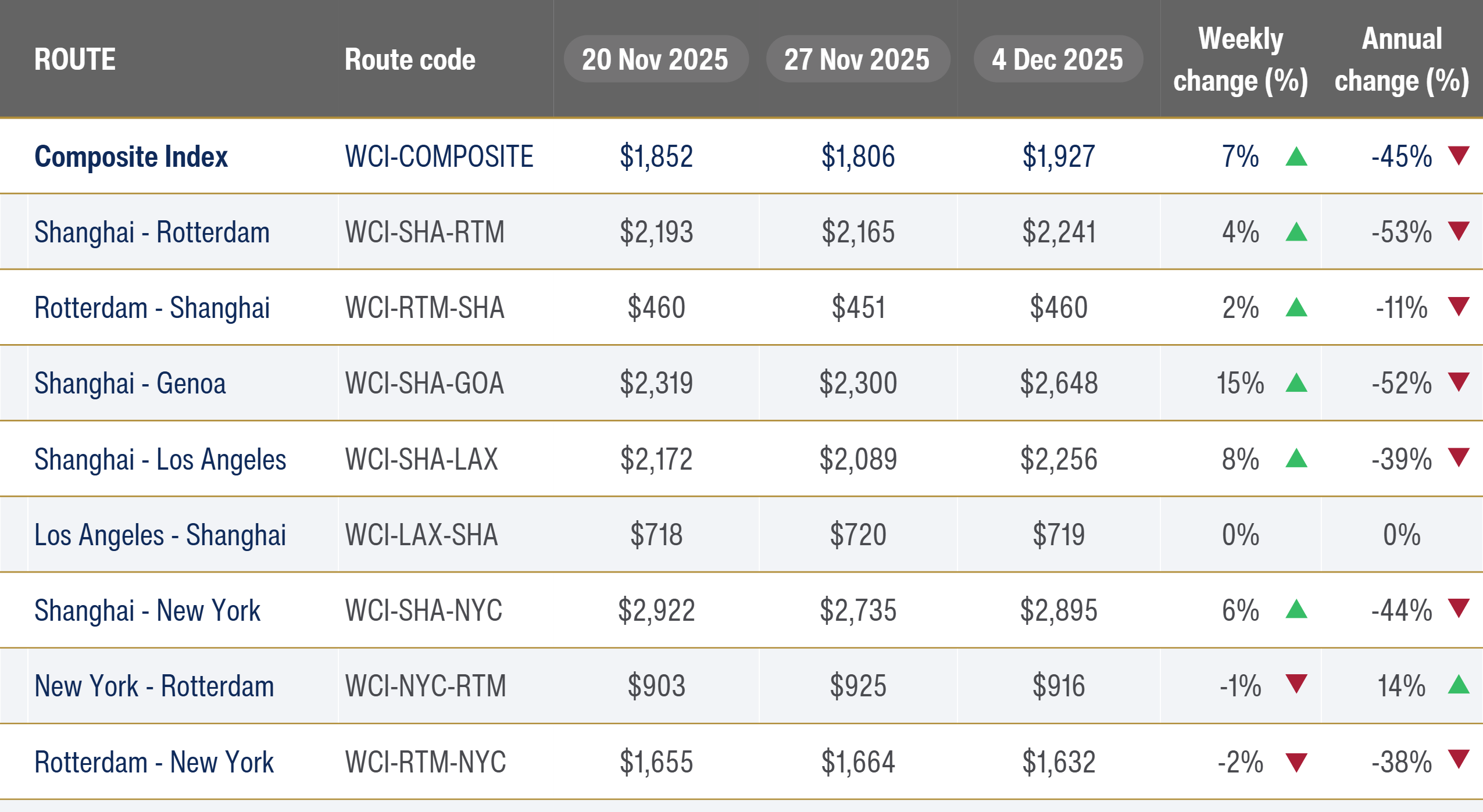The width and height of the screenshot is (1483, 812).
Task: Click red down arrow for Rotterdam - New York weekly change
Action: 1296,762
